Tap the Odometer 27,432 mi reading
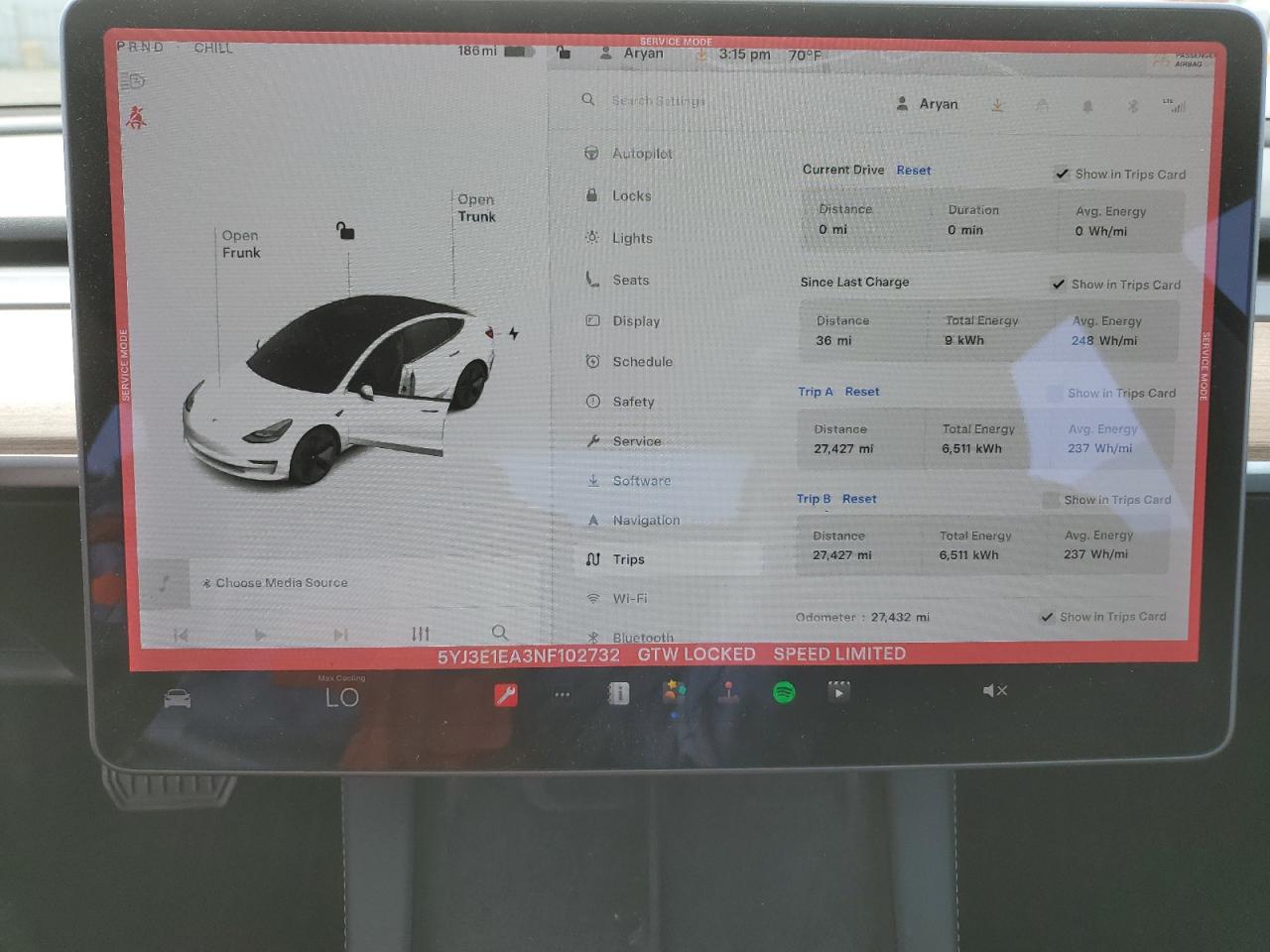 pyautogui.click(x=862, y=617)
